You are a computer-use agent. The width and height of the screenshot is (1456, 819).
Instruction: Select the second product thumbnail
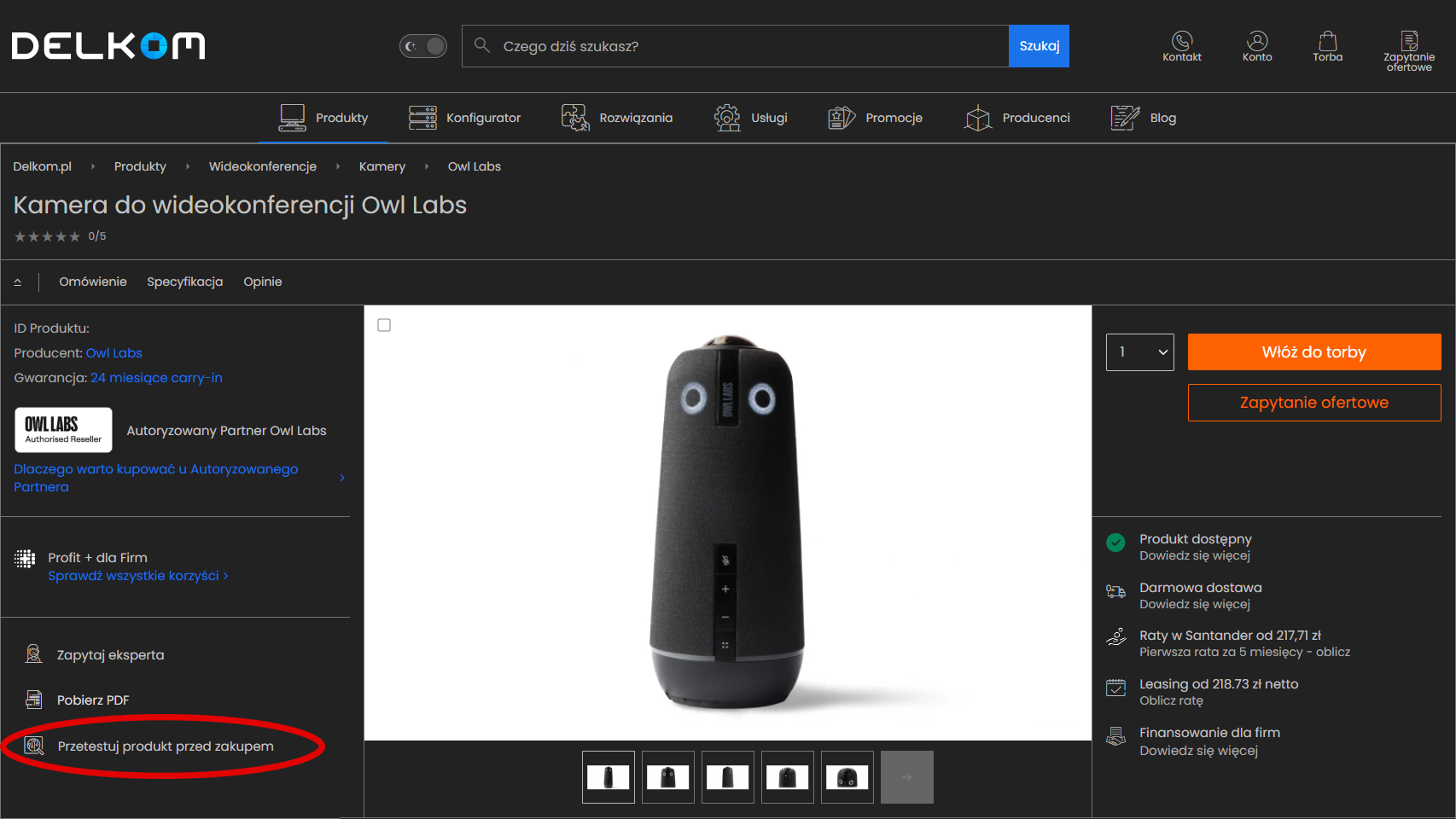pos(668,777)
